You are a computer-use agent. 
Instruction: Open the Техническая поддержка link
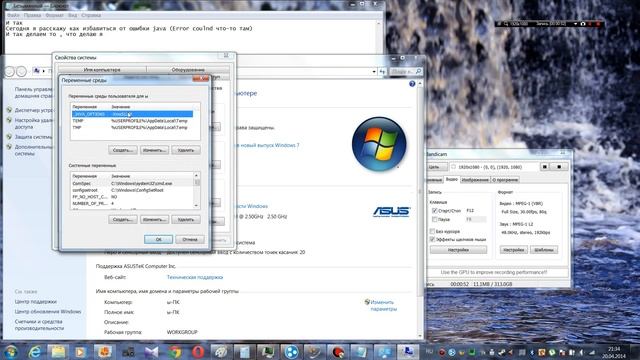pos(195,277)
